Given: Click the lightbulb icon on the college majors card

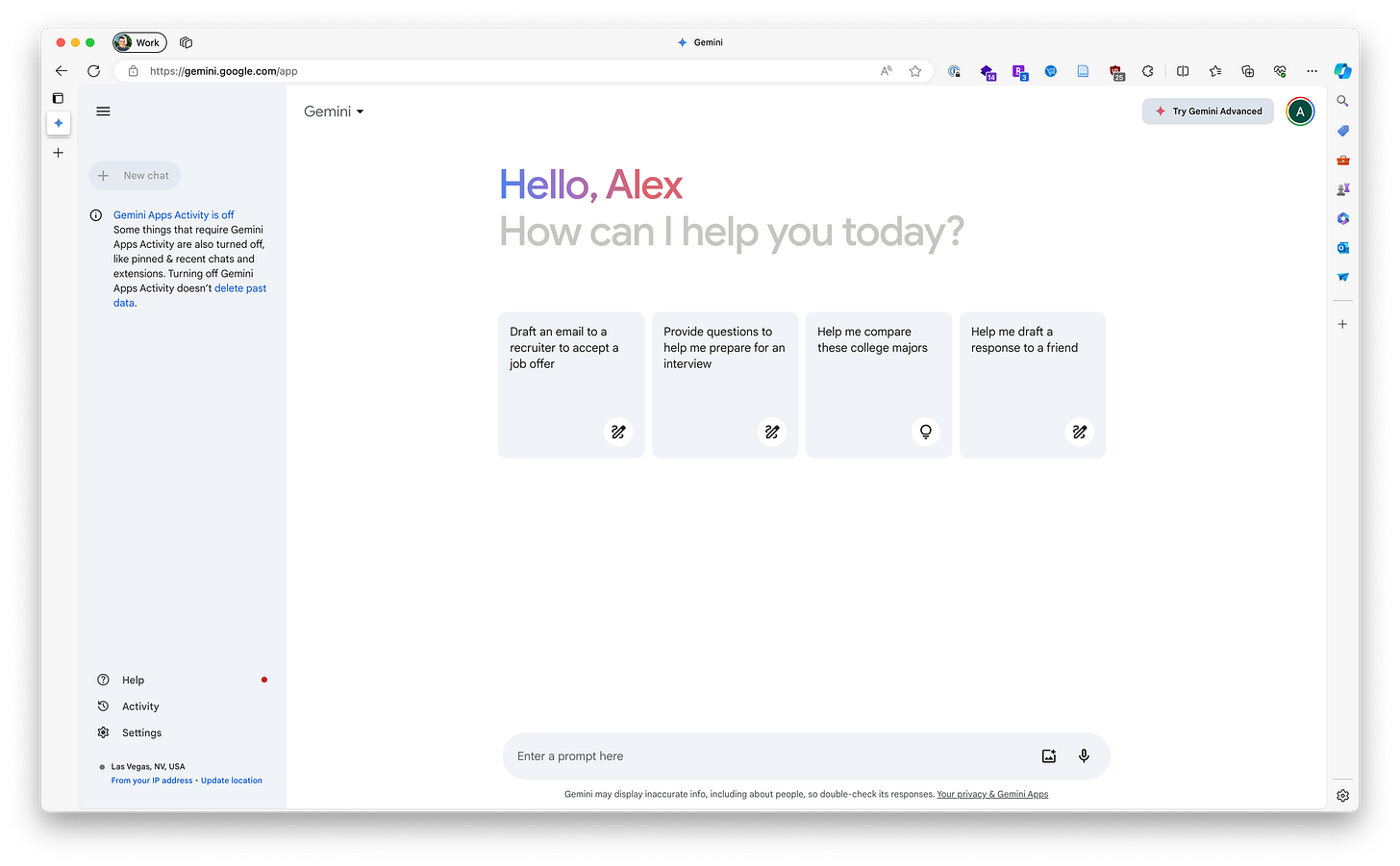Looking at the screenshot, I should click(925, 432).
